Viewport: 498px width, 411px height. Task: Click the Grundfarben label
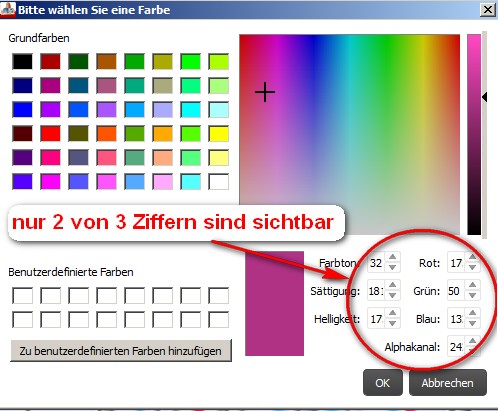coord(39,38)
